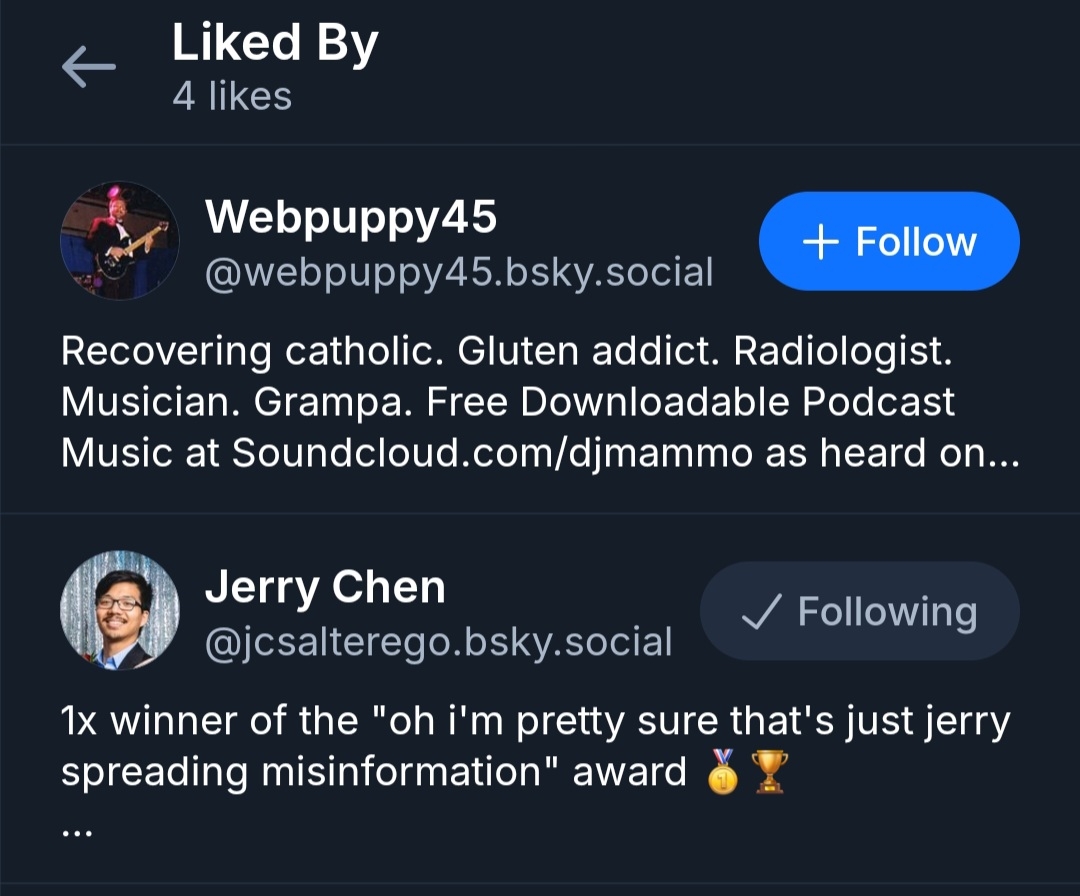This screenshot has height=896, width=1080.
Task: Click the "Liked By" header title
Action: [x=275, y=44]
